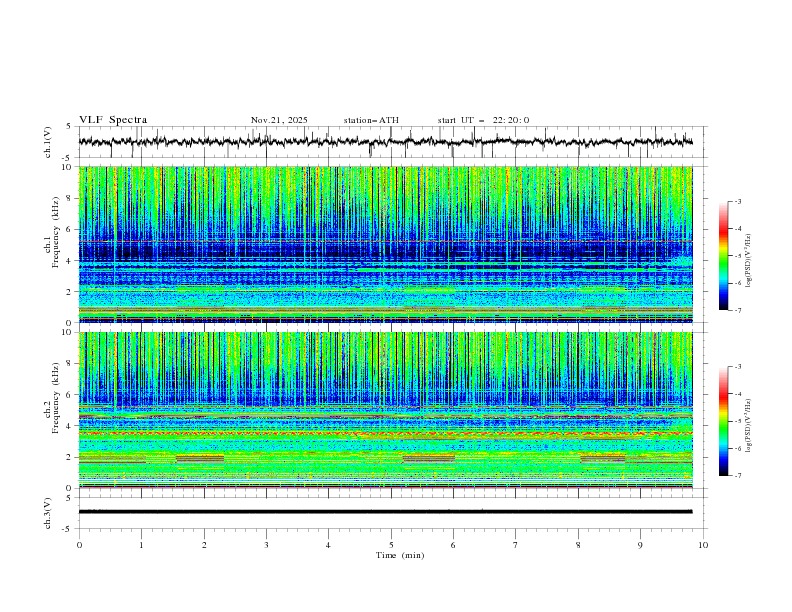
Task: Click the -3 label on upper color bar
Action: point(737,201)
